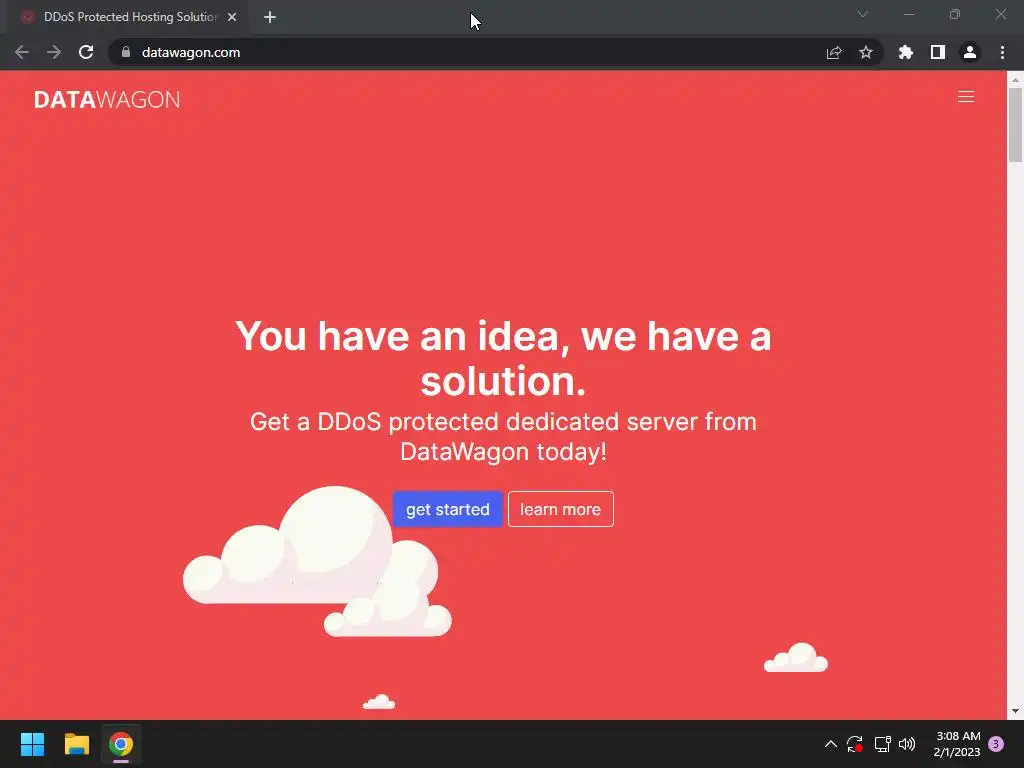Click the blue get started button

[x=447, y=509]
